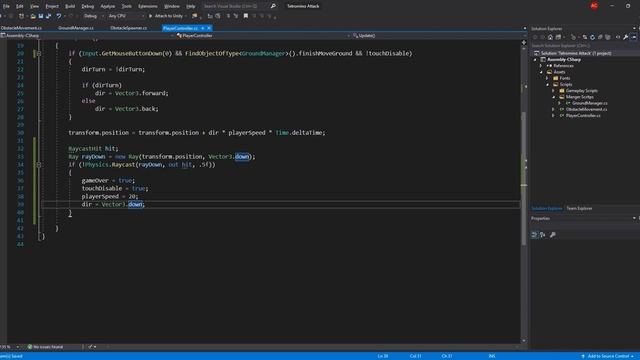Click the View Code icon in Solution Explorer
640x360 pixels.
(x=618, y=37)
